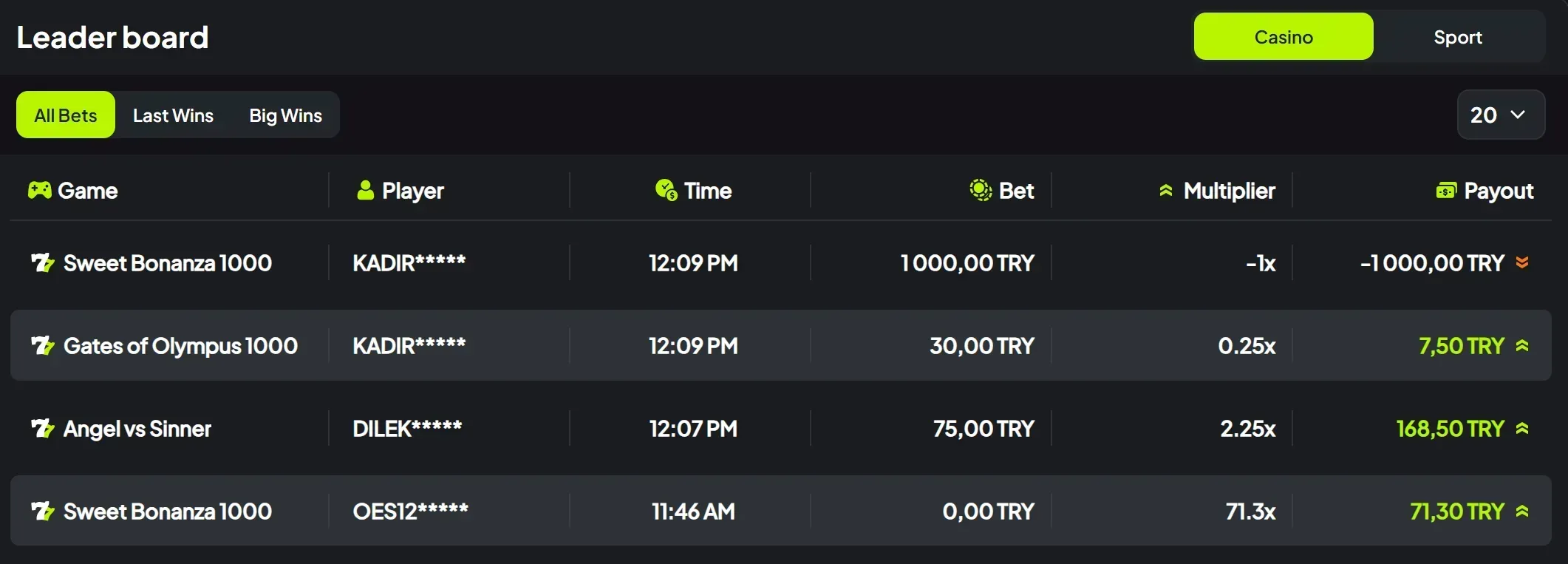
Task: Click the Pragmatic game logo next to Sweet Bonanza 1000
Action: coord(43,262)
